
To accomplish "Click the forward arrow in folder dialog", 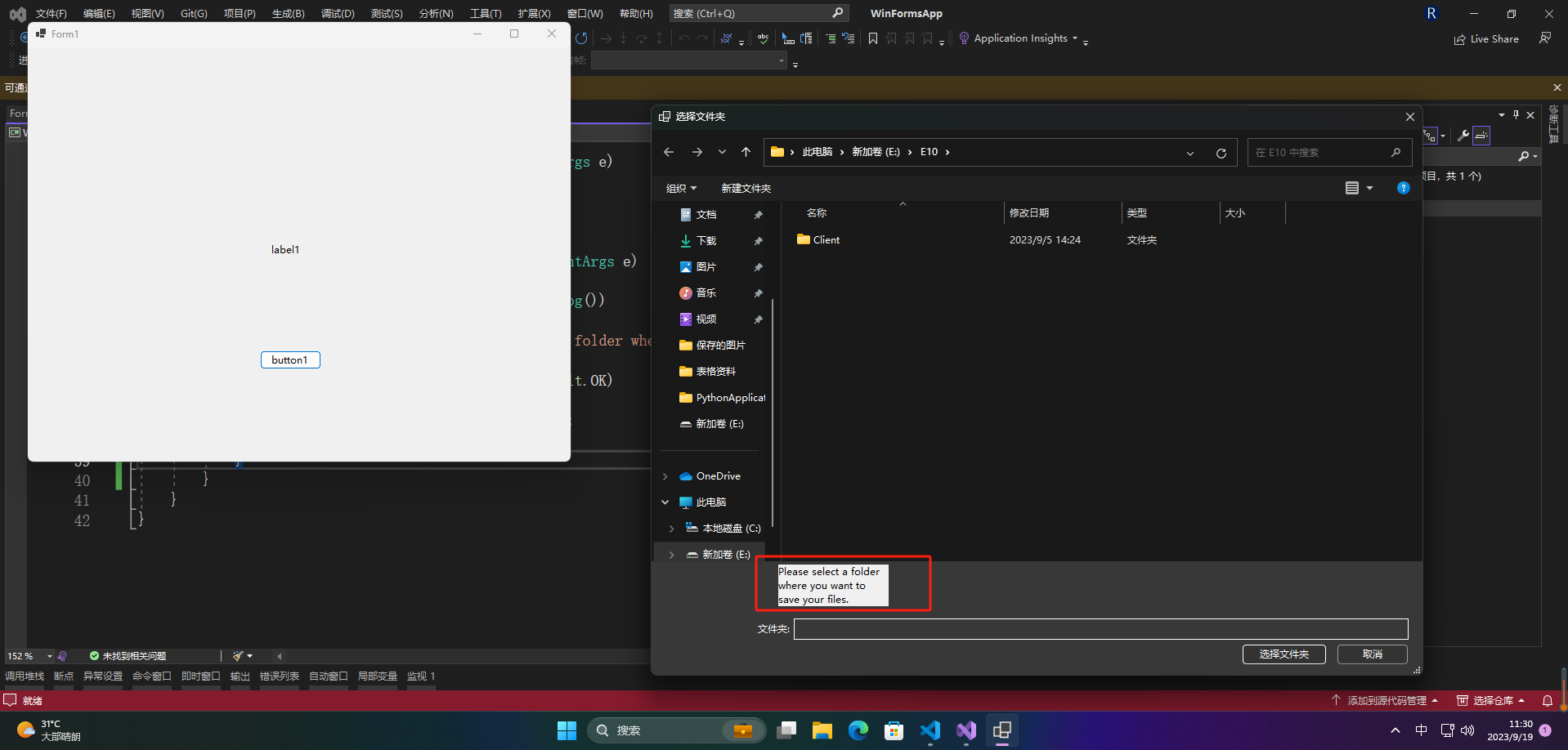I will click(697, 152).
